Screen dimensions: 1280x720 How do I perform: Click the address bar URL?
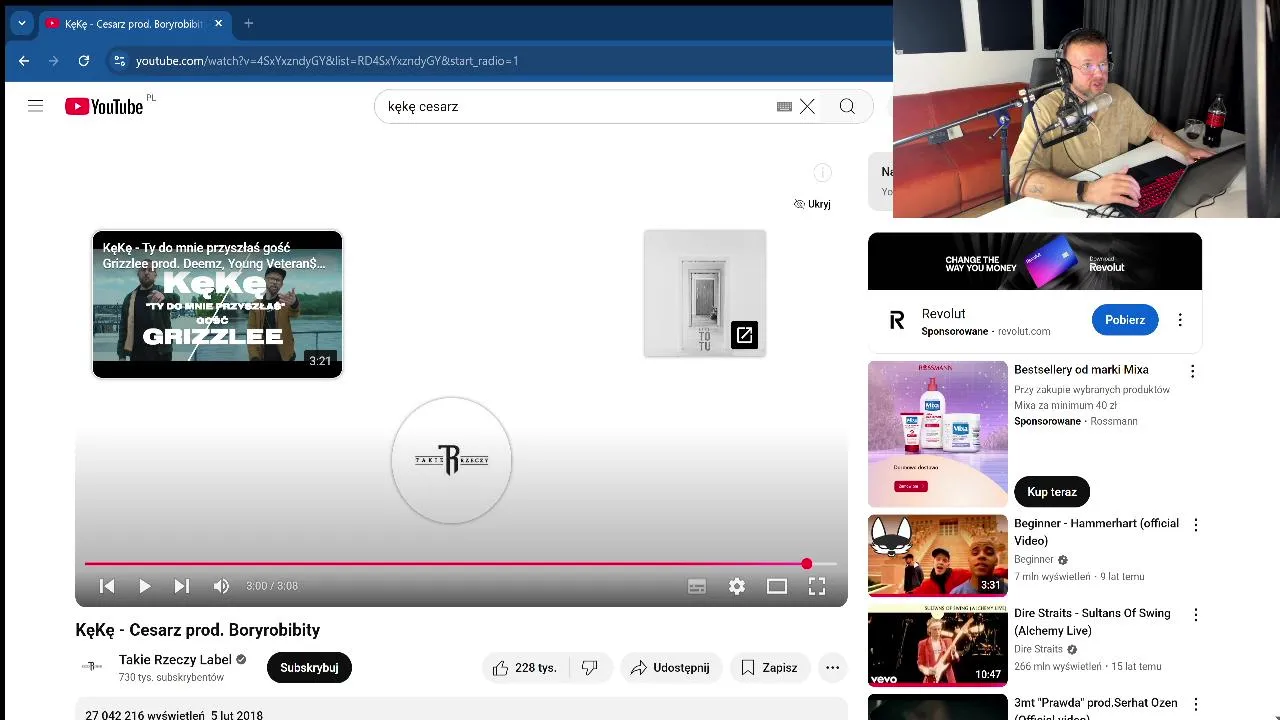pyautogui.click(x=327, y=61)
